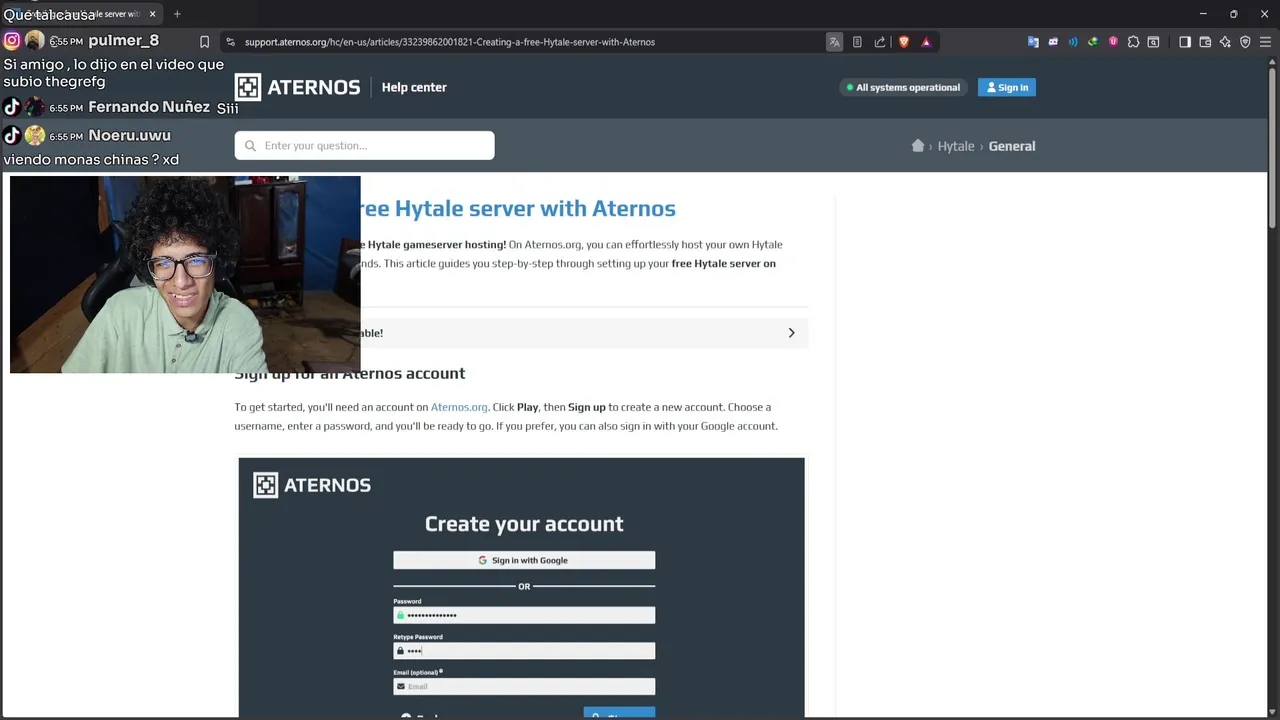The height and width of the screenshot is (720, 1280).
Task: Click the streamer webcam overlay
Action: (185, 275)
